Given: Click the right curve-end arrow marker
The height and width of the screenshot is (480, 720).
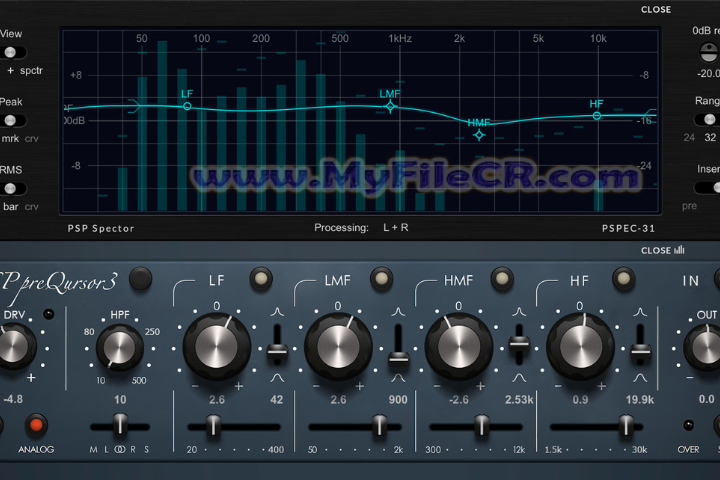Looking at the screenshot, I should [x=650, y=114].
